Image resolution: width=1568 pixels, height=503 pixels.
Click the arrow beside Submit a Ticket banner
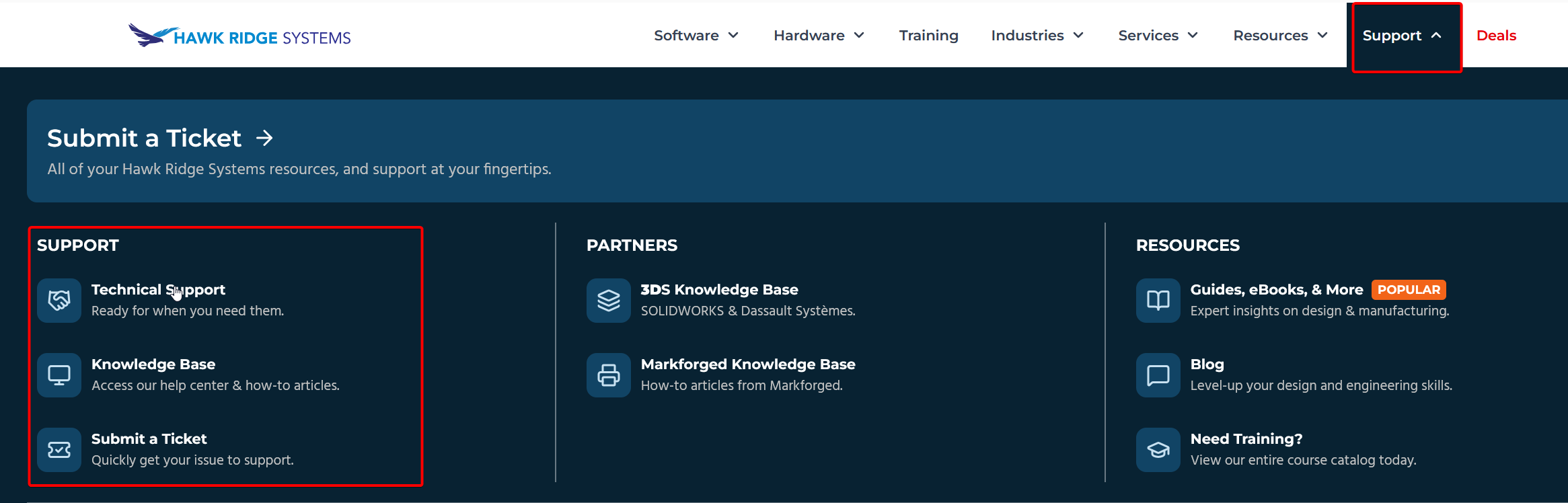[265, 138]
